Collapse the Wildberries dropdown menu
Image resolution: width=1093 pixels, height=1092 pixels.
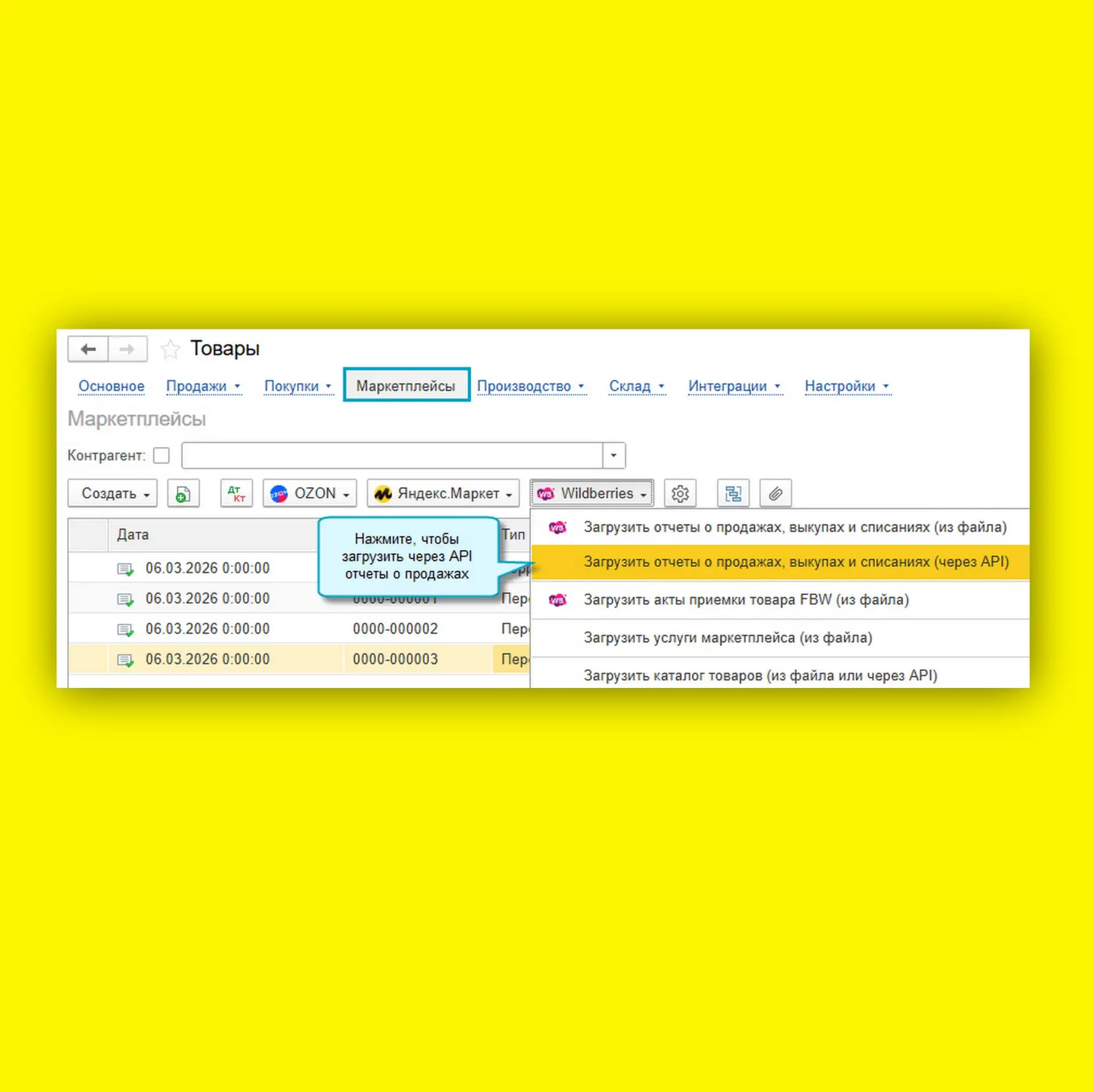(x=591, y=493)
